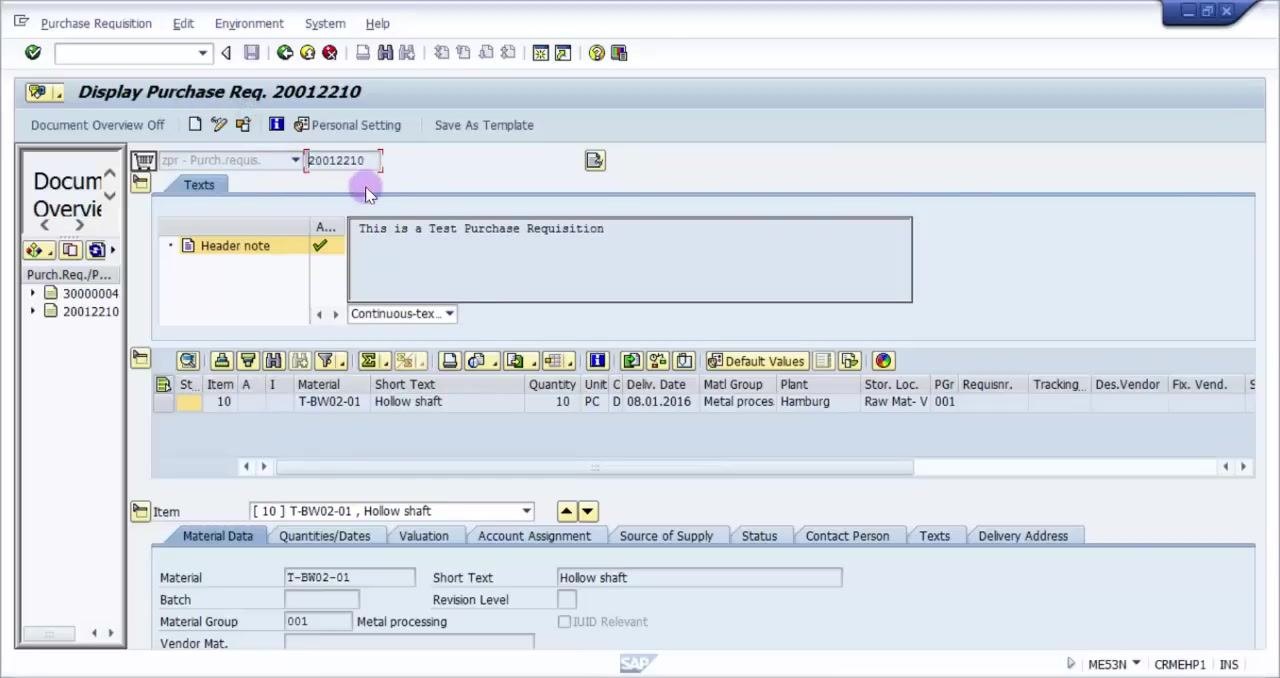Screen dimensions: 1280x678
Task: Click the colorful circle icon after Default Values
Action: (883, 361)
